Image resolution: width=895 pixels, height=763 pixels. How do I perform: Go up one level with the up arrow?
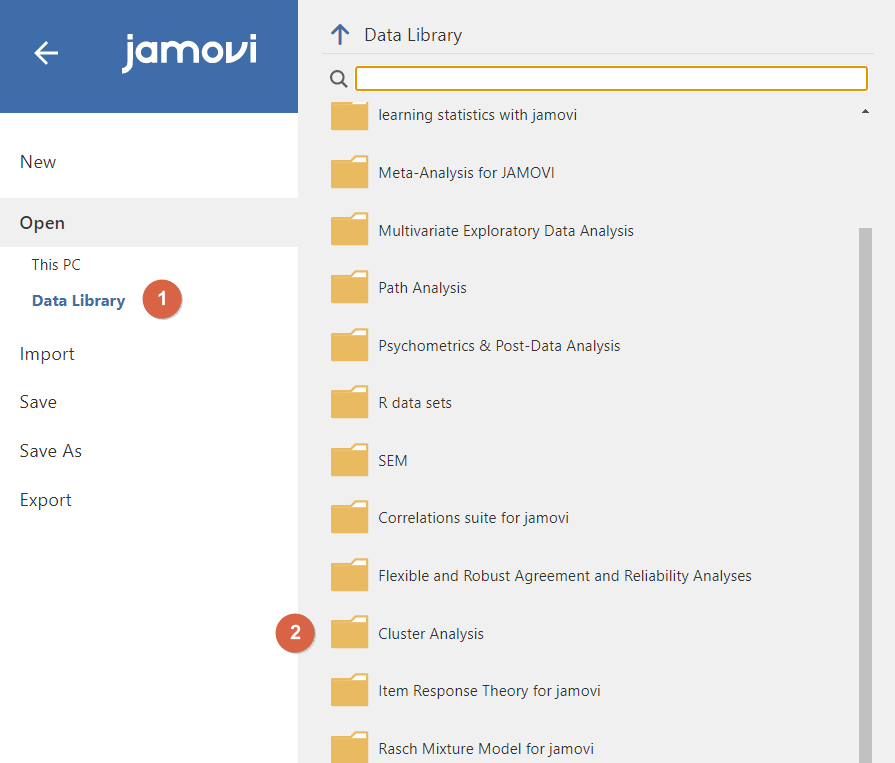point(340,35)
